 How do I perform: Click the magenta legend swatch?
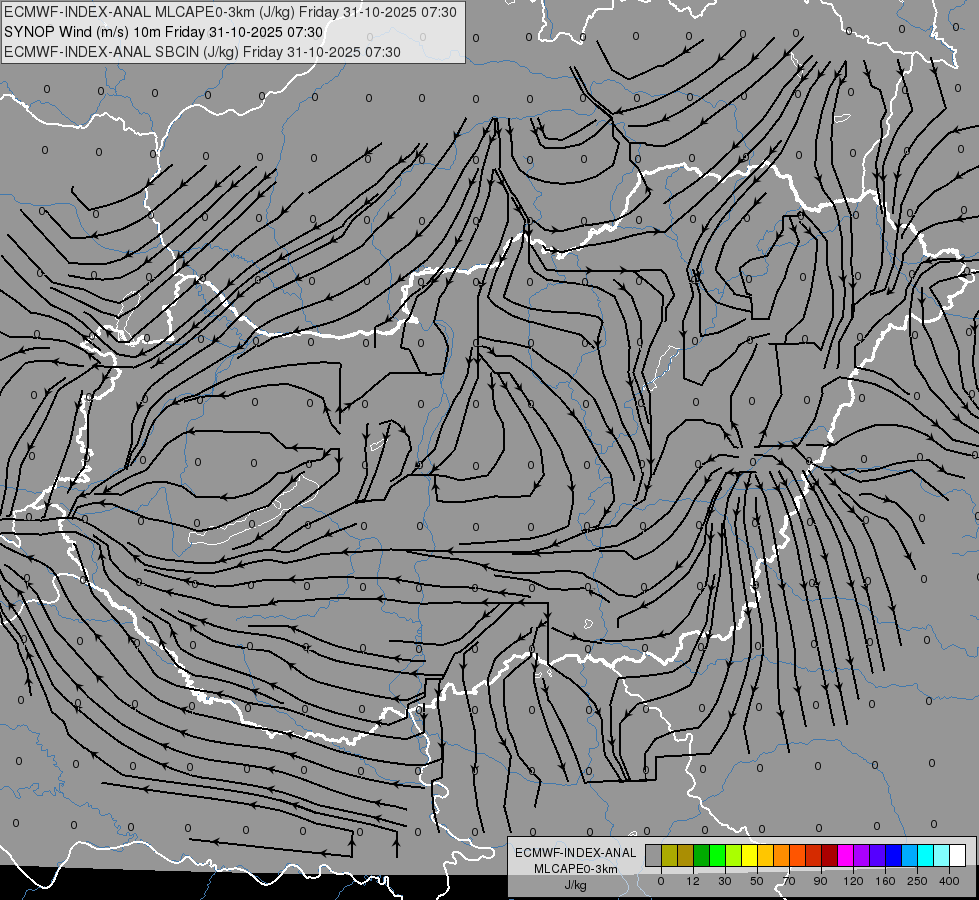click(845, 855)
